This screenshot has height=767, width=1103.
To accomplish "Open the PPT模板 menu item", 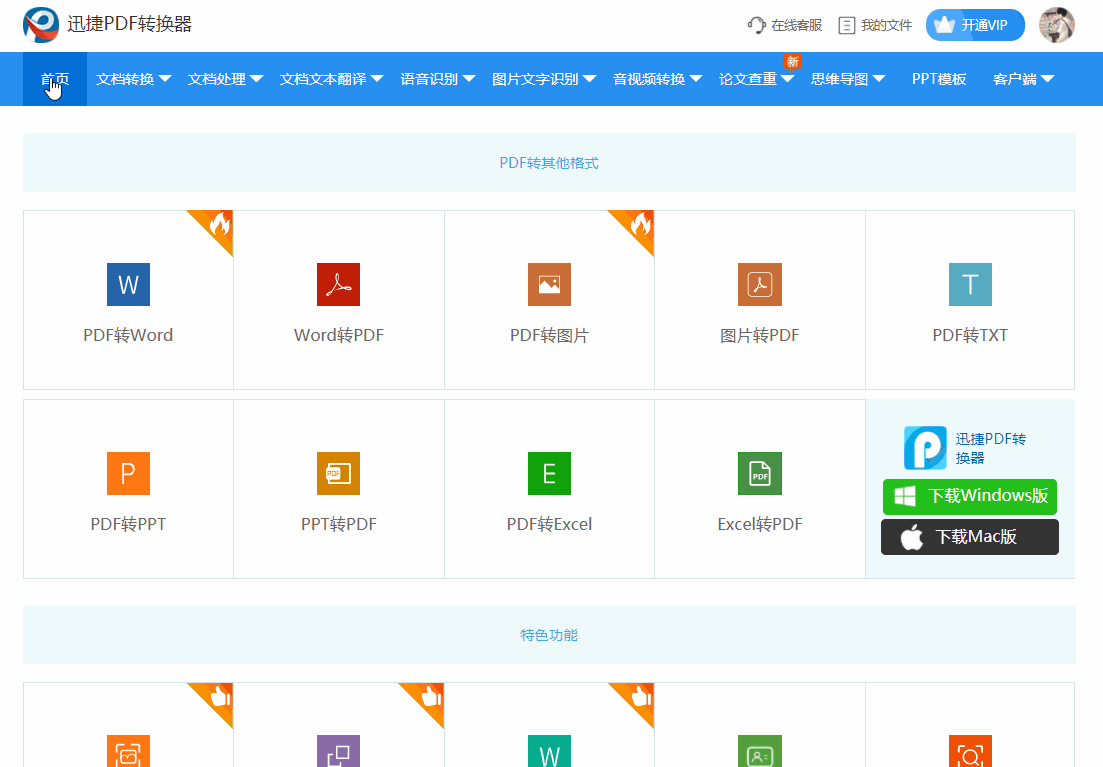I will click(939, 79).
